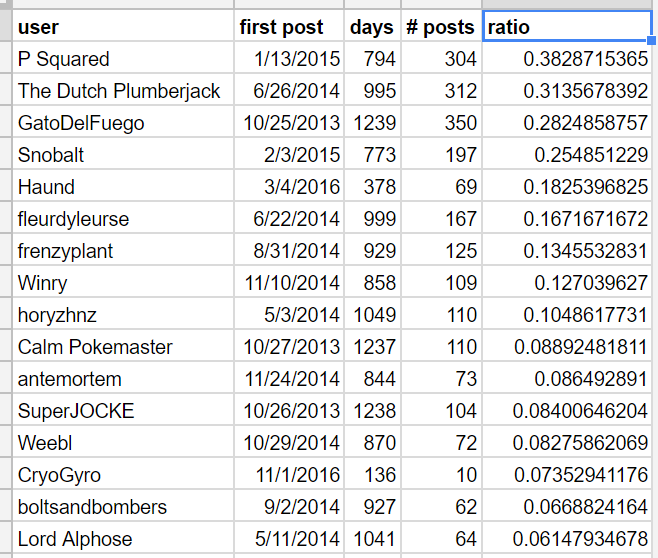Select the 'CryoGyro' user cell
This screenshot has width=658, height=558.
click(x=124, y=475)
